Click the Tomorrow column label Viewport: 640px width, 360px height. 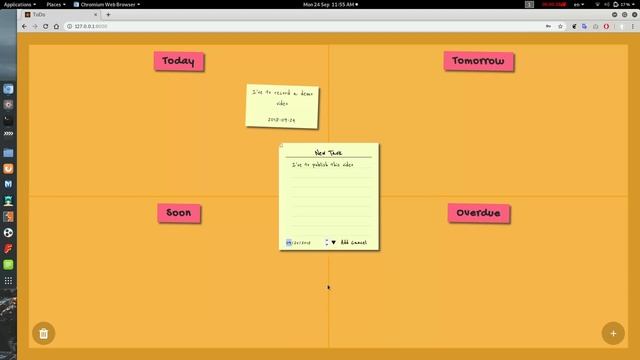pyautogui.click(x=478, y=61)
